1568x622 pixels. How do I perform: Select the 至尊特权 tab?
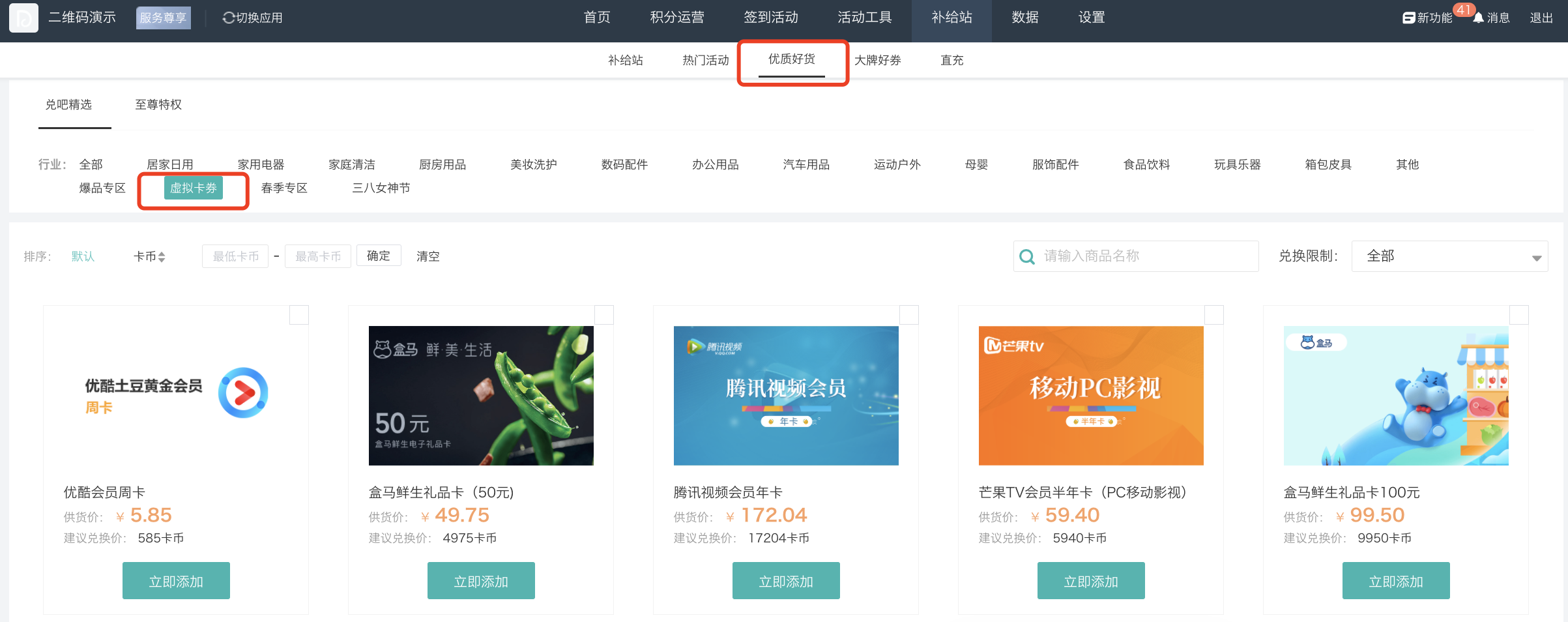click(x=158, y=105)
